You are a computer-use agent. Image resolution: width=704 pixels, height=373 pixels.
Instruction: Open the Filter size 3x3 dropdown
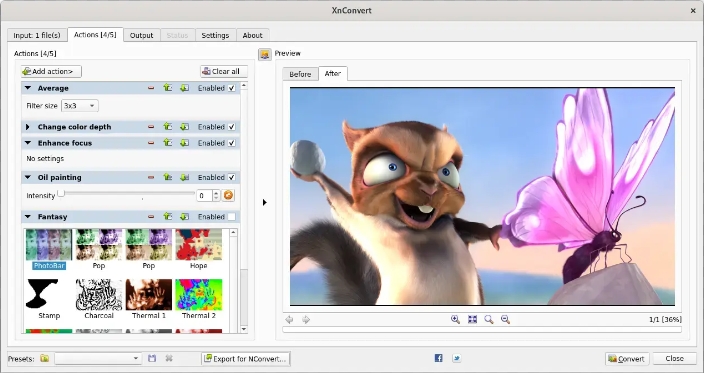(x=80, y=106)
